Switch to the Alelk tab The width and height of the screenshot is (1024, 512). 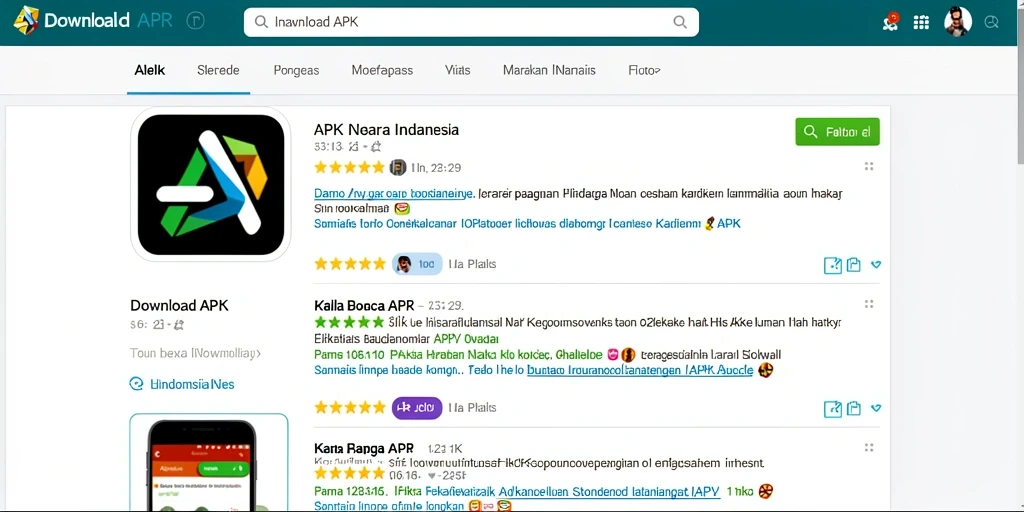[150, 70]
